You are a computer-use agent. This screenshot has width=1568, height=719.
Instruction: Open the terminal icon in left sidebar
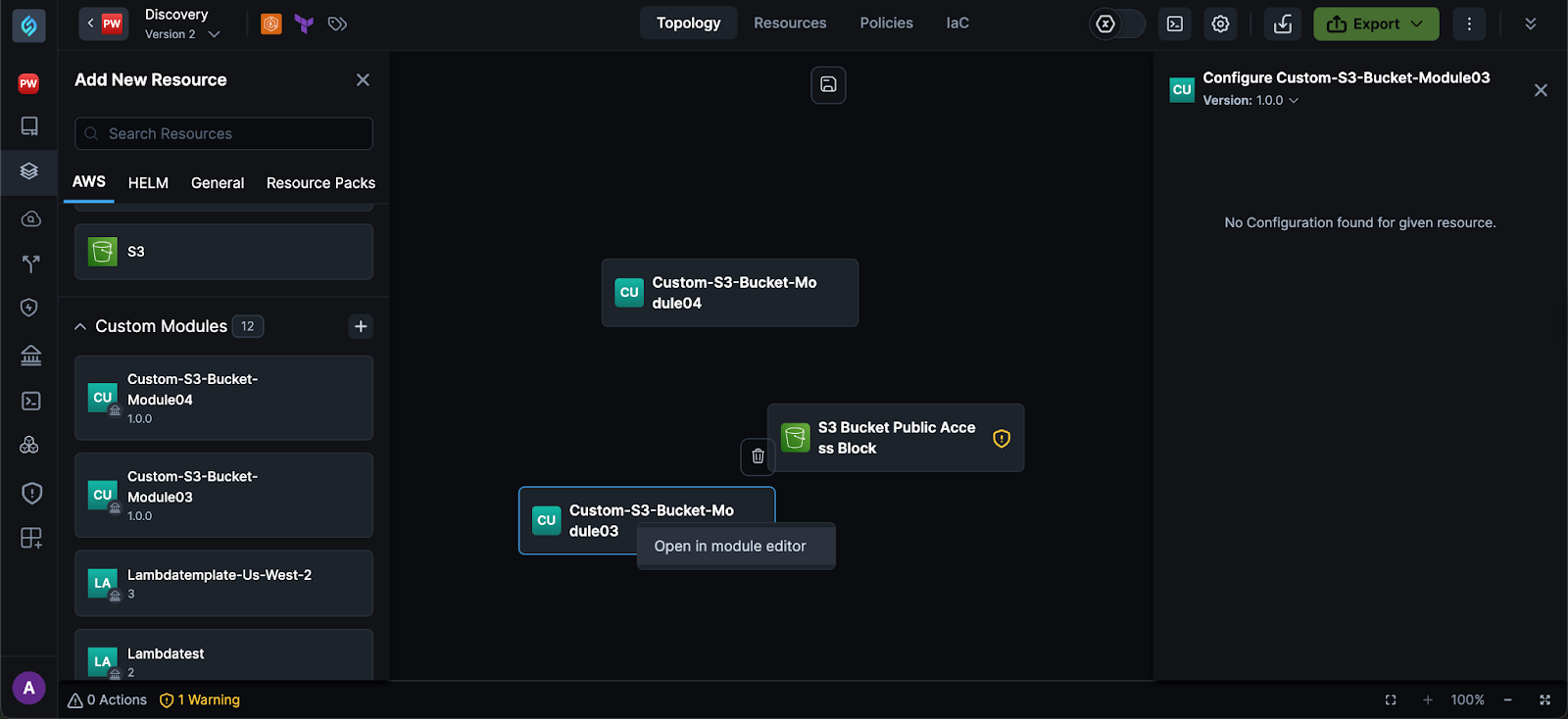(30, 401)
